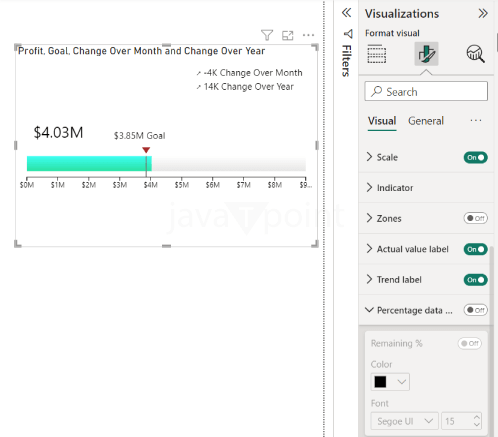
Task: Click the black color swatch
Action: pyautogui.click(x=380, y=382)
